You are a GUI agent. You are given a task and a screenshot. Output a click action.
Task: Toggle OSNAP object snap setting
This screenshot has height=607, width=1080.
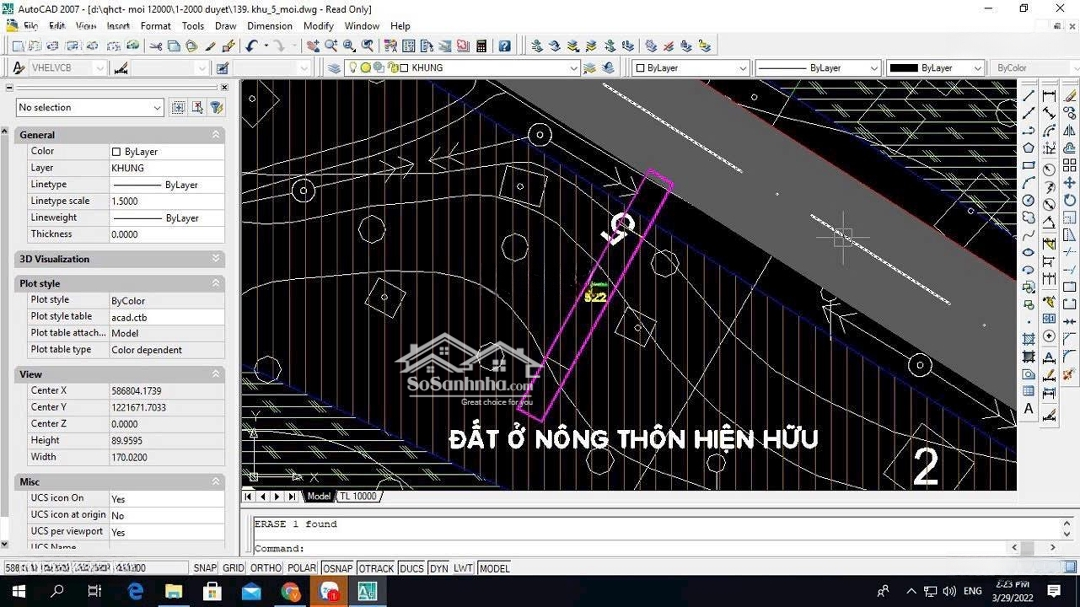pyautogui.click(x=337, y=568)
